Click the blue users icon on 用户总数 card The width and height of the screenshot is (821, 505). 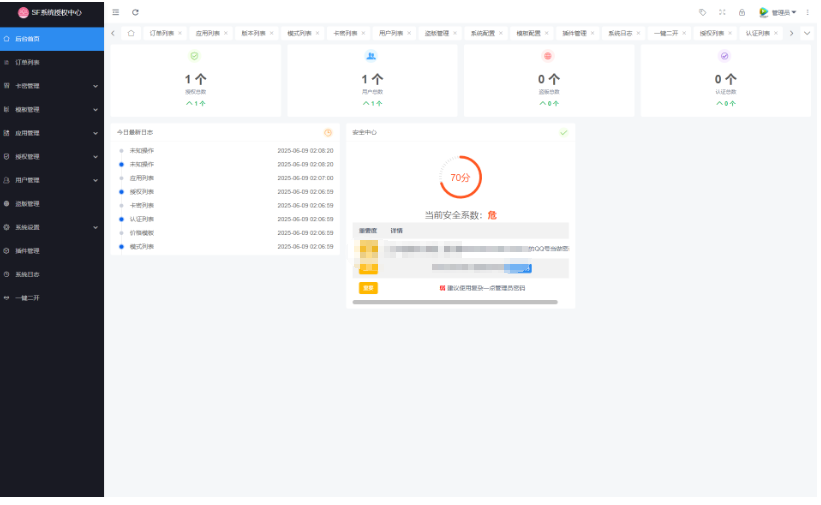coord(371,56)
